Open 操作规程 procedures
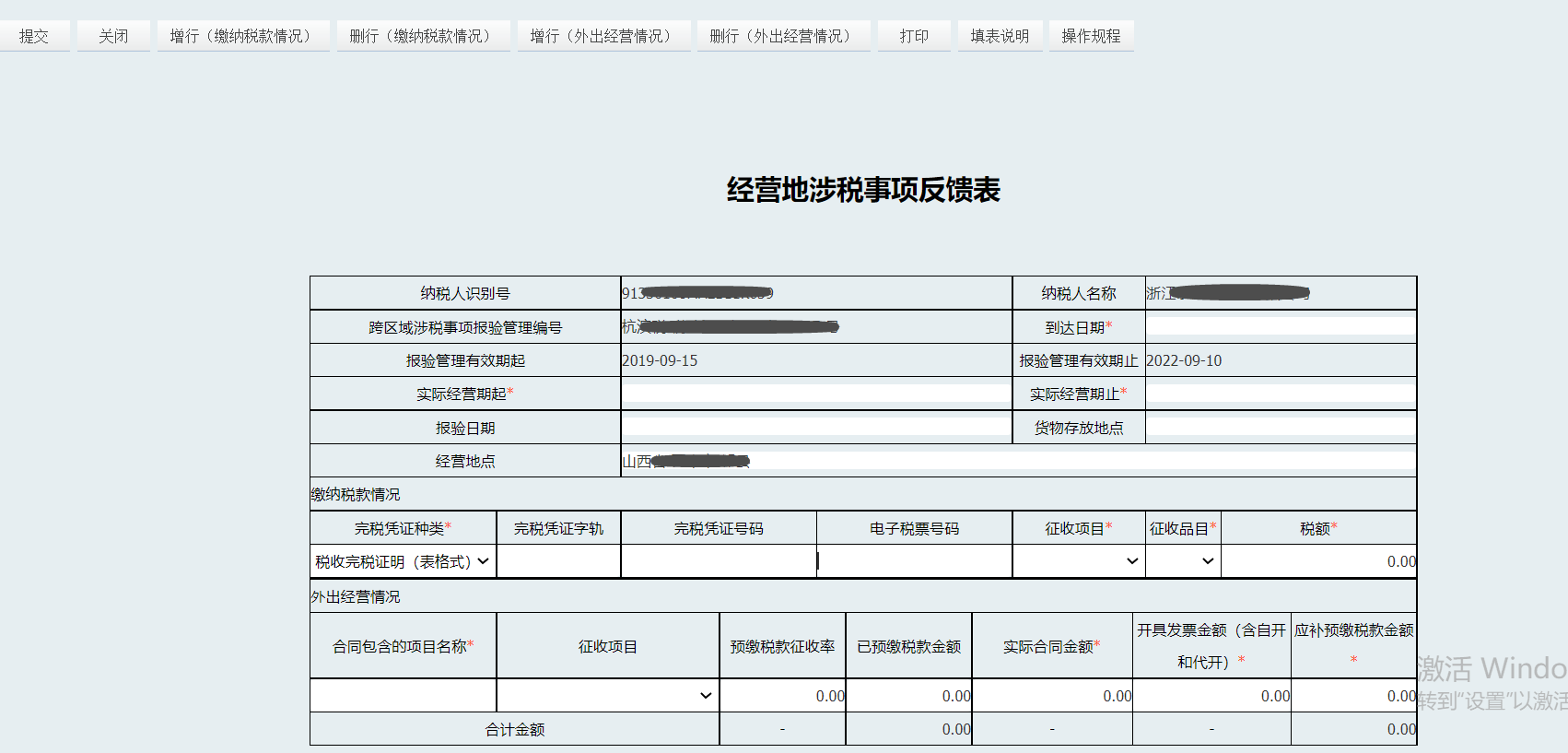 coord(1091,36)
